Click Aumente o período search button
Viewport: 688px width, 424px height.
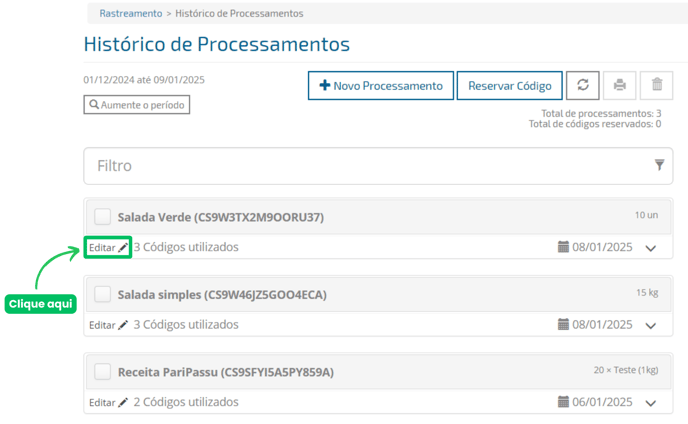pyautogui.click(x=136, y=104)
